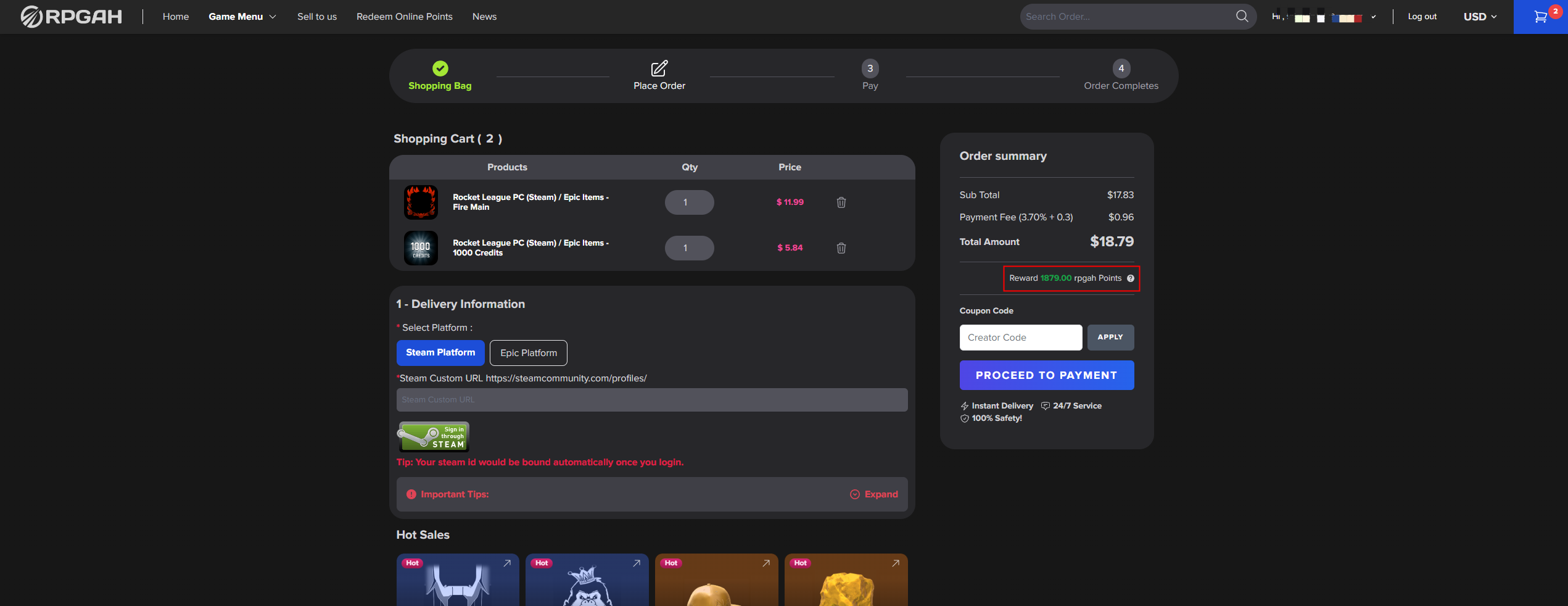Click the $5.84 price

click(790, 248)
